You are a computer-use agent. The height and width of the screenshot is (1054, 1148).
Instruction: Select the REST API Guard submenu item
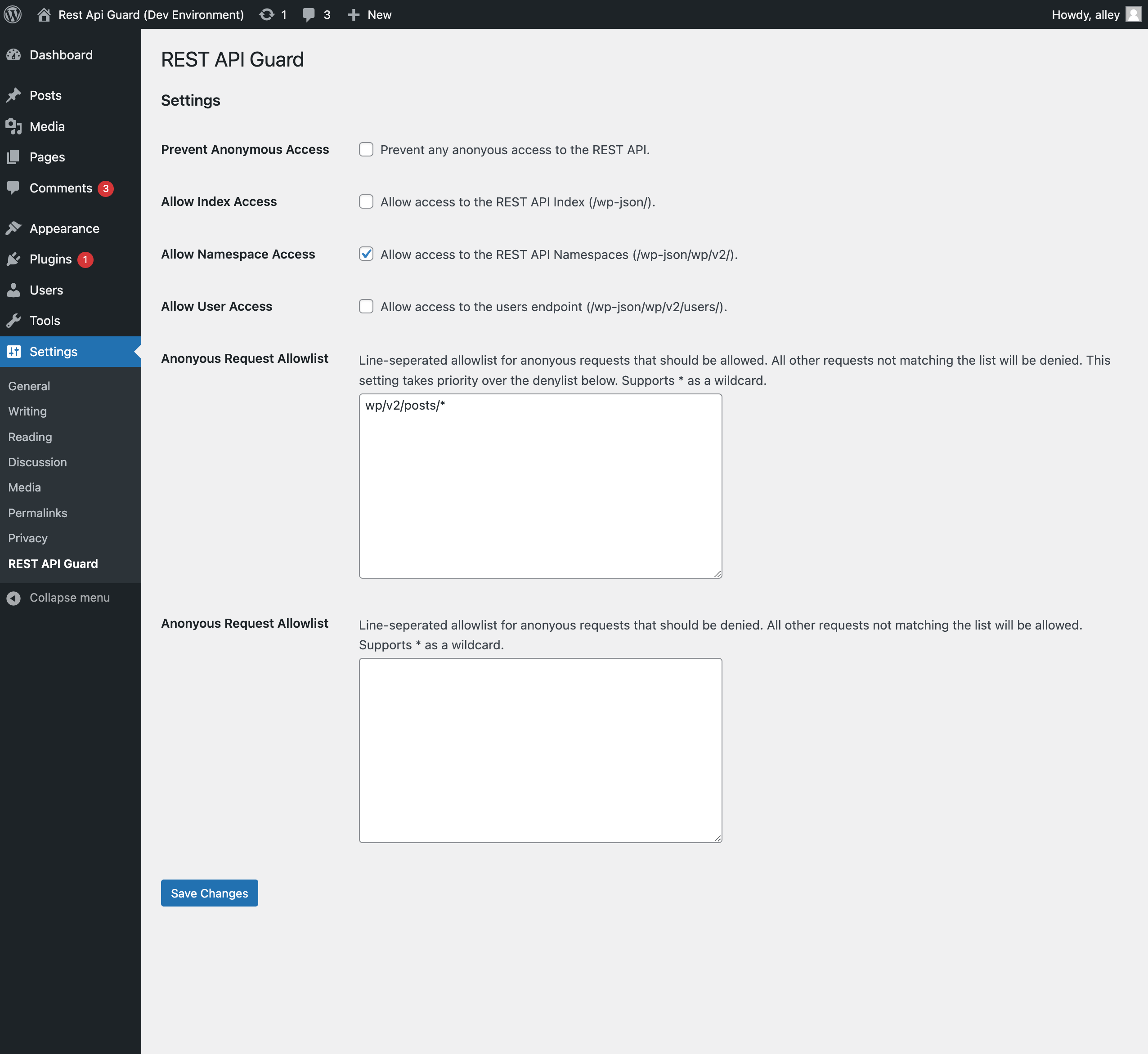pos(53,563)
